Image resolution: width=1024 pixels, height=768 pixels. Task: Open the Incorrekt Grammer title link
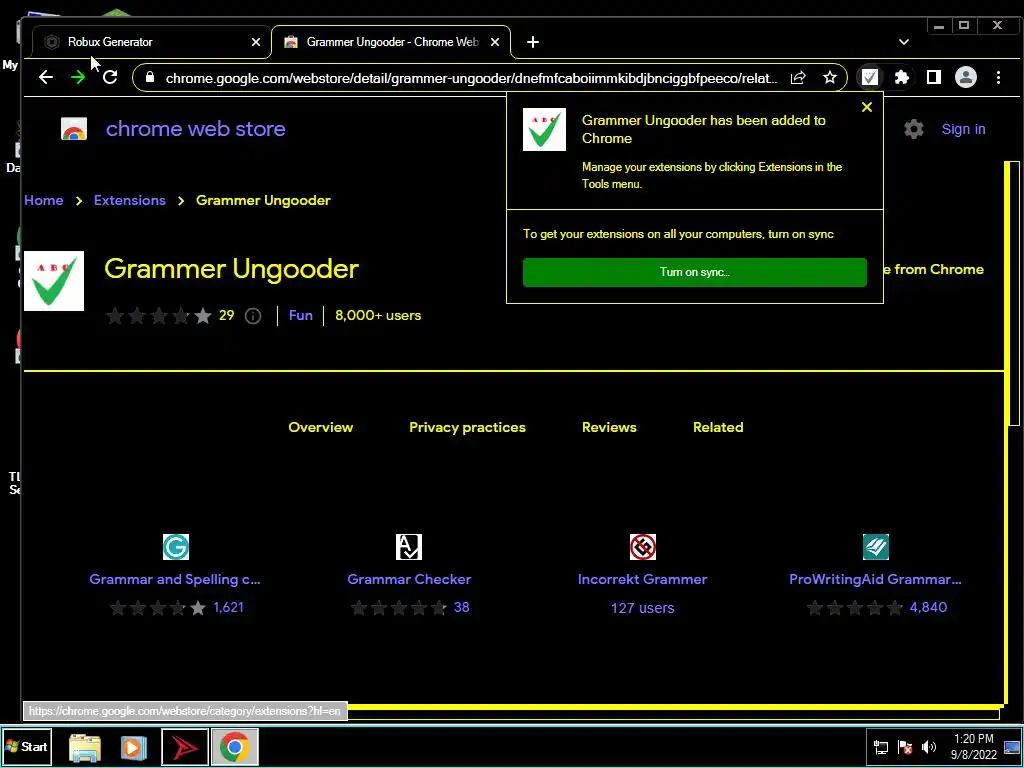[643, 579]
